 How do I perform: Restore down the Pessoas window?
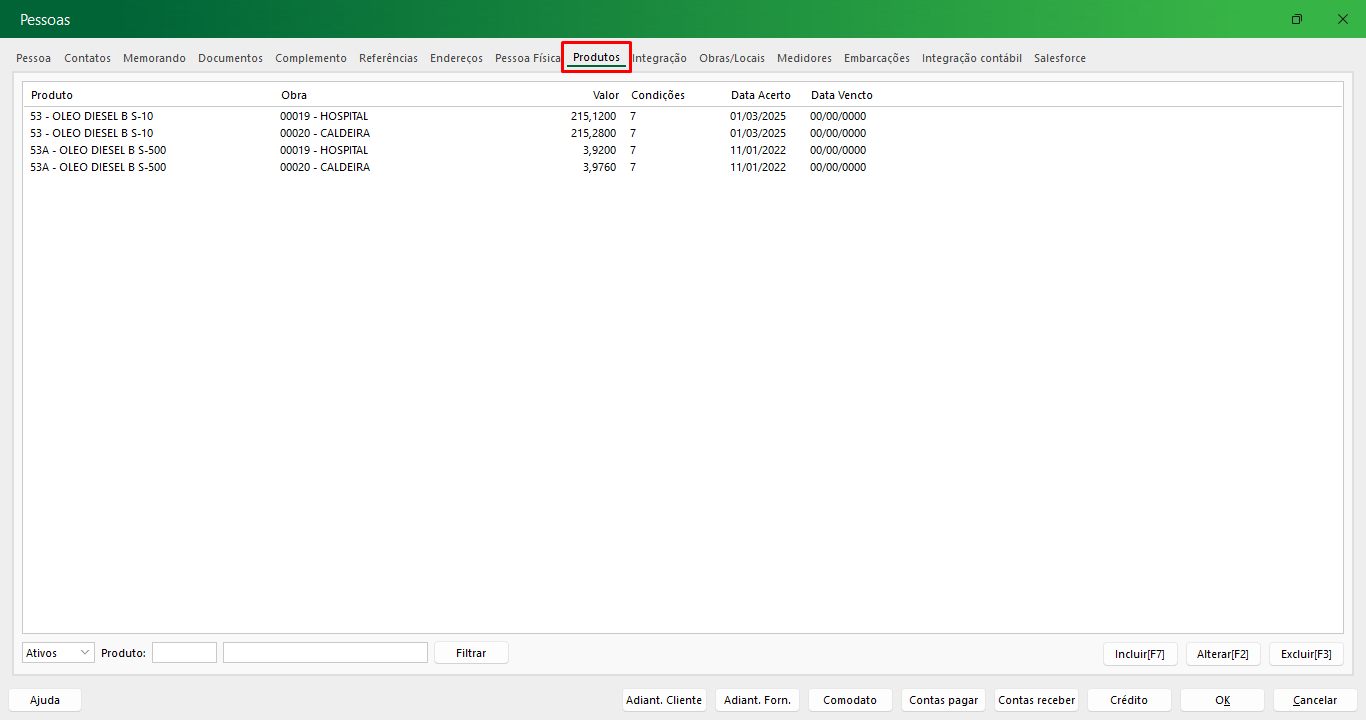[x=1297, y=20]
